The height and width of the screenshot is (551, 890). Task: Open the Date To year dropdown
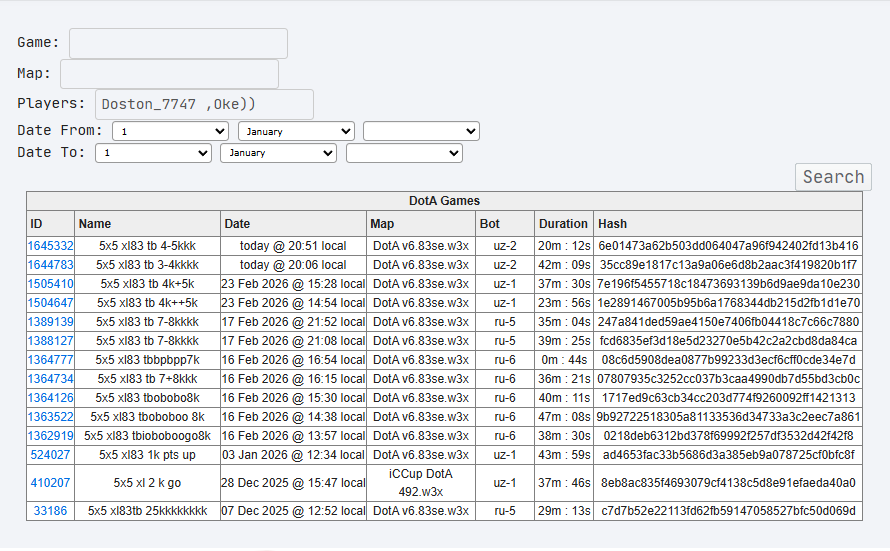click(404, 153)
